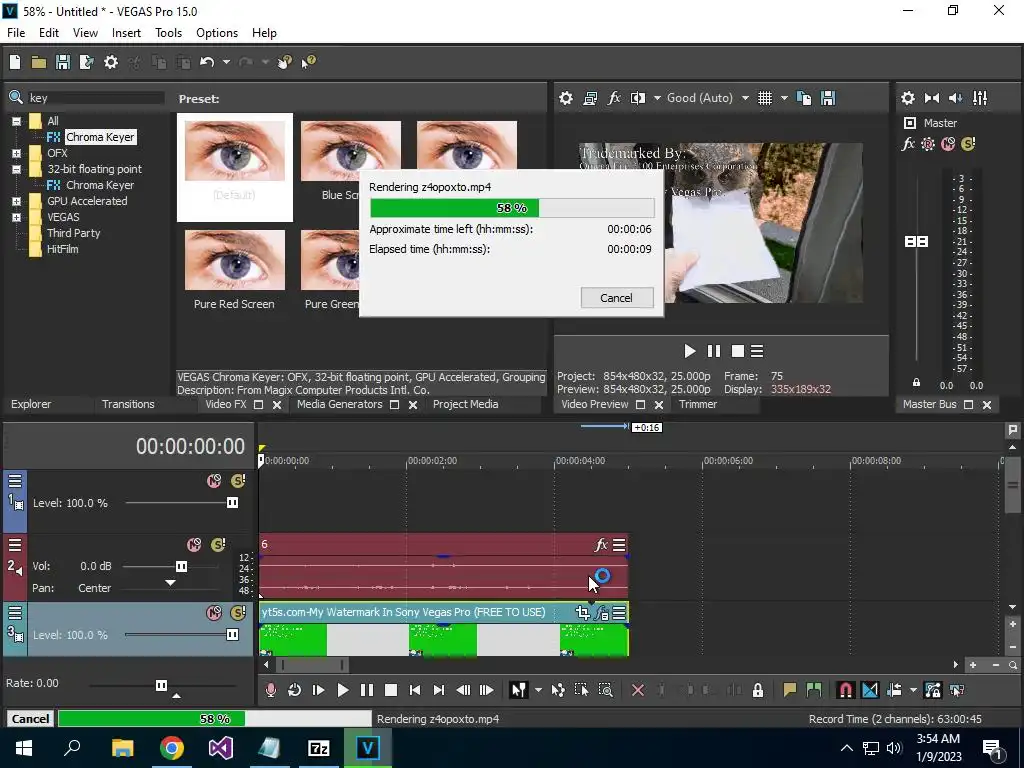Viewport: 1024px width, 768px height.
Task: Play the video preview
Action: click(690, 351)
